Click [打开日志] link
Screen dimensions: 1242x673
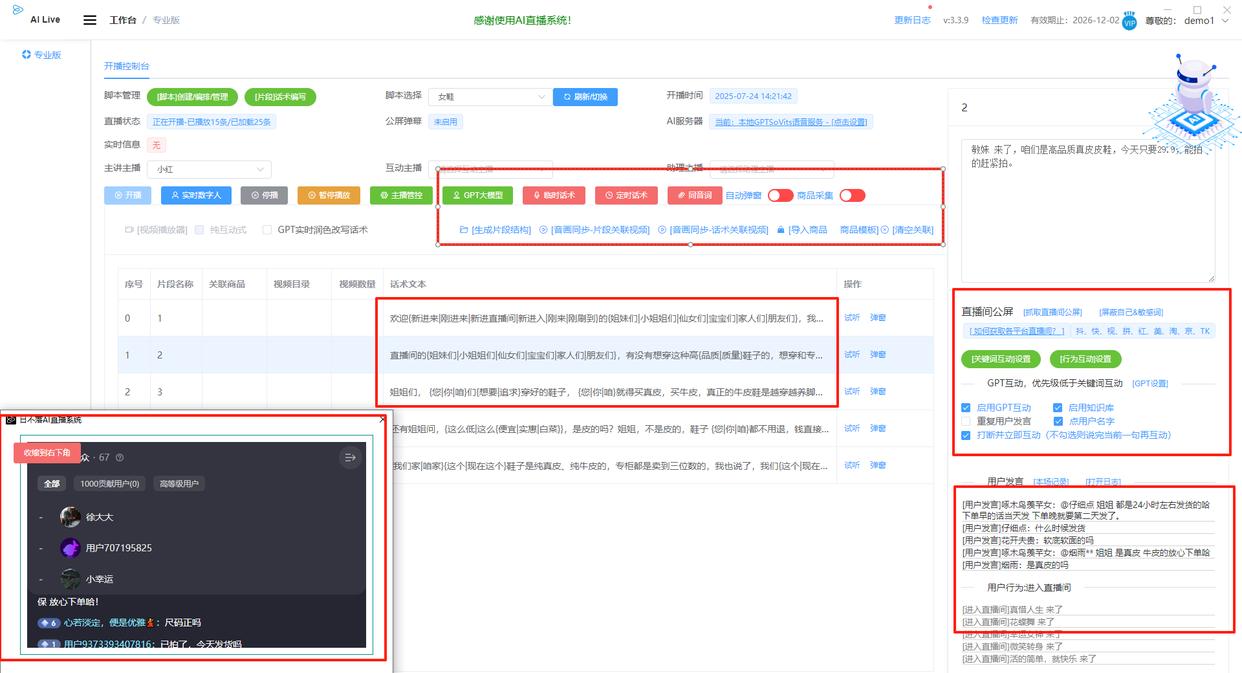[x=1104, y=481]
